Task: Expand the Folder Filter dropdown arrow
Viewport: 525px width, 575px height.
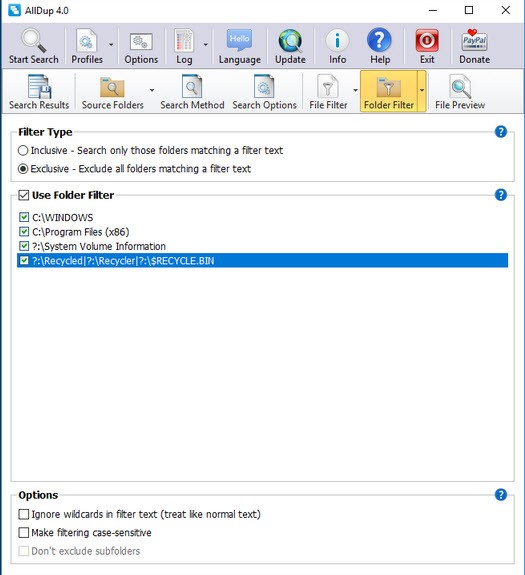Action: tap(422, 90)
